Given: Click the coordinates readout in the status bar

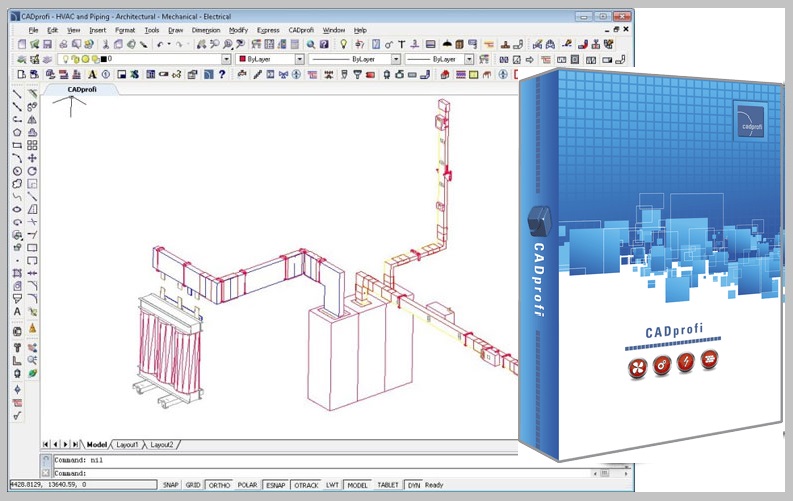Looking at the screenshot, I should coord(83,485).
